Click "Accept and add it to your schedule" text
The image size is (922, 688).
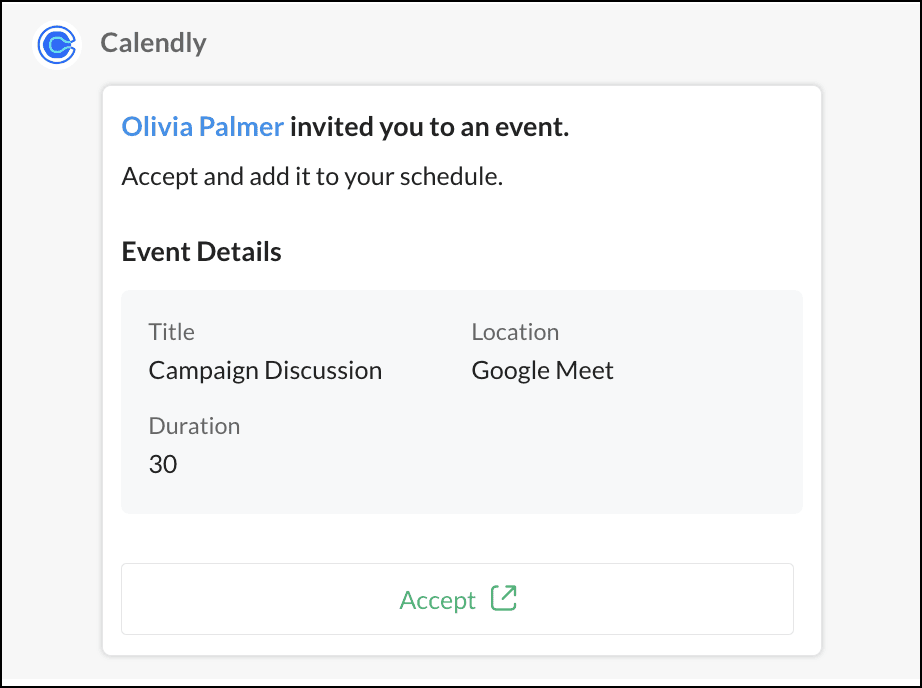point(311,177)
